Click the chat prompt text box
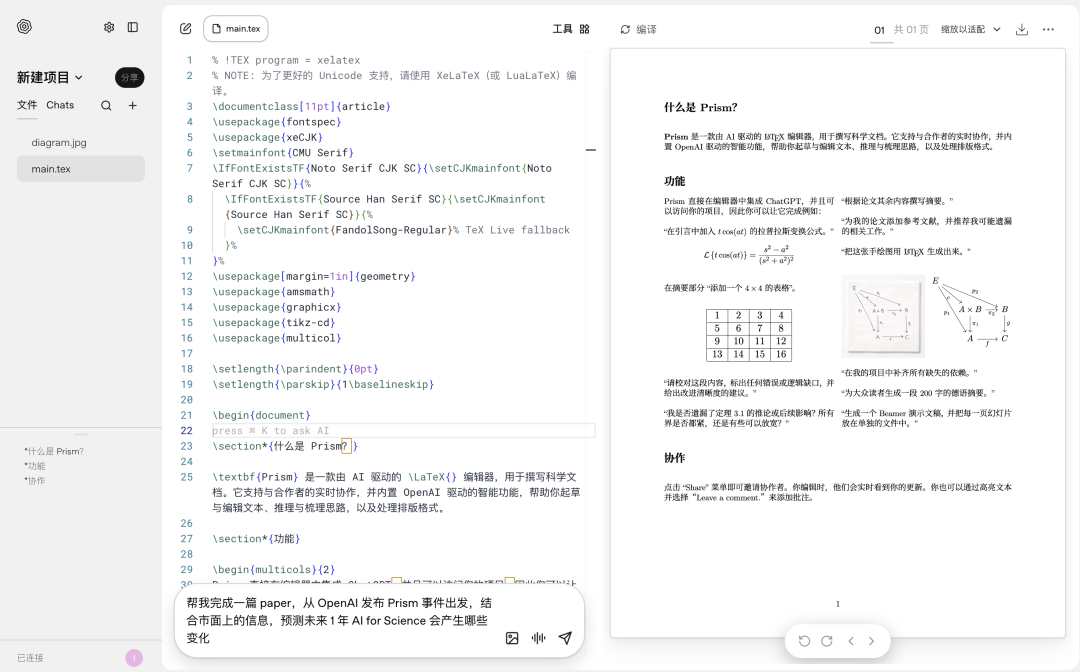Screen dimensions: 1080x672 click(x=341, y=620)
